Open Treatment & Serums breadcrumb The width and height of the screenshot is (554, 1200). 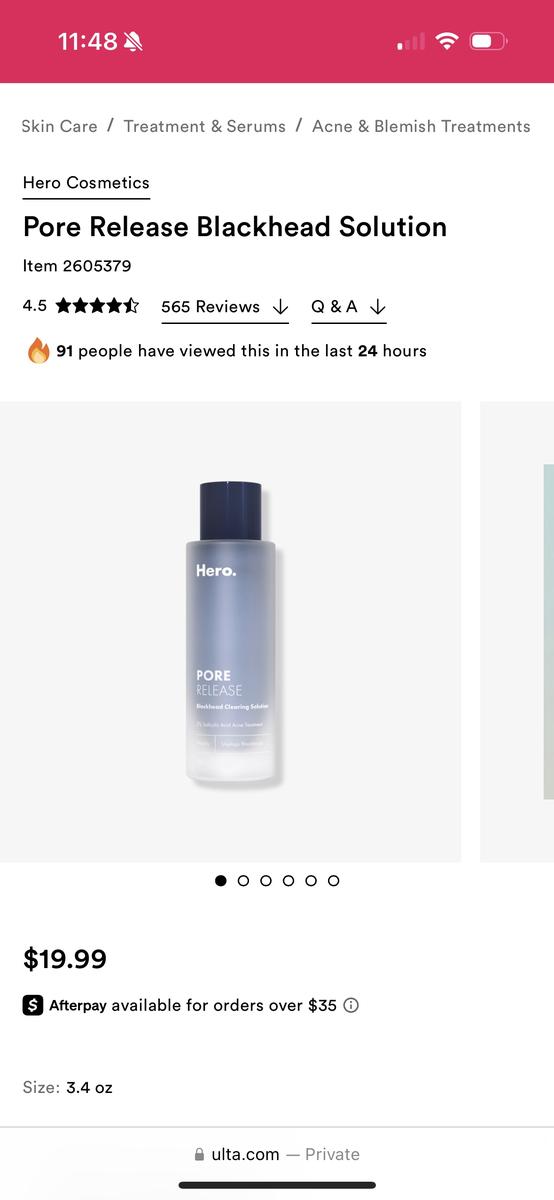(205, 126)
